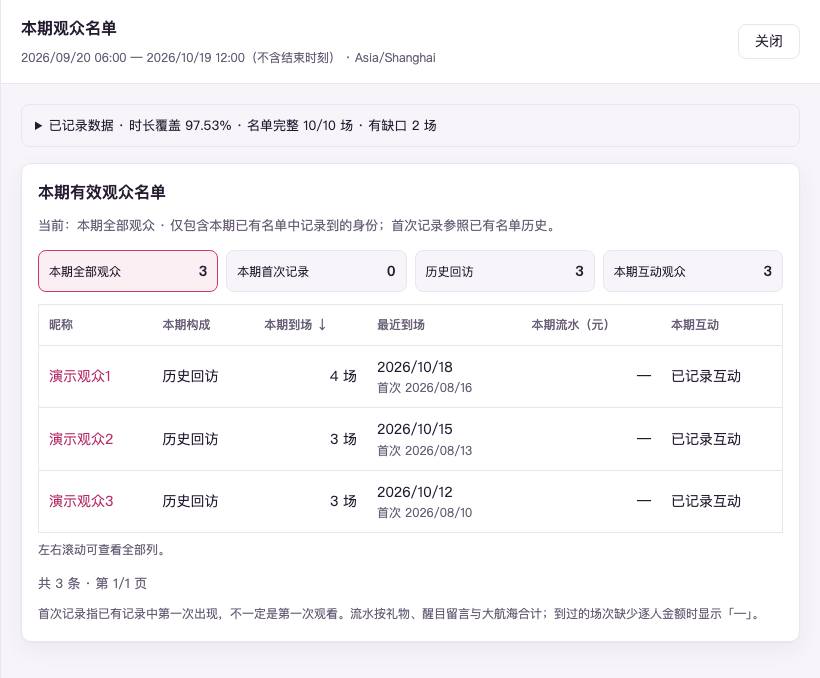Open the 演示观众1 profile link

[80, 376]
